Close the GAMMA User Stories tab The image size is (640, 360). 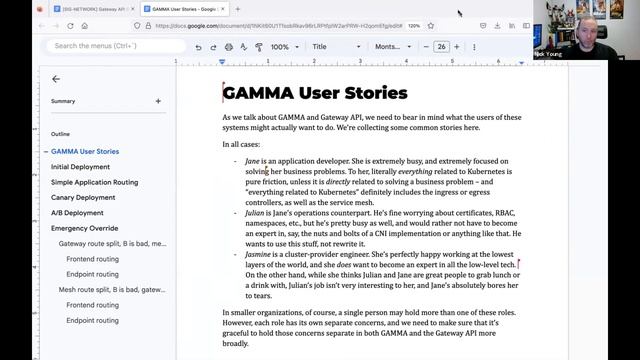click(223, 9)
